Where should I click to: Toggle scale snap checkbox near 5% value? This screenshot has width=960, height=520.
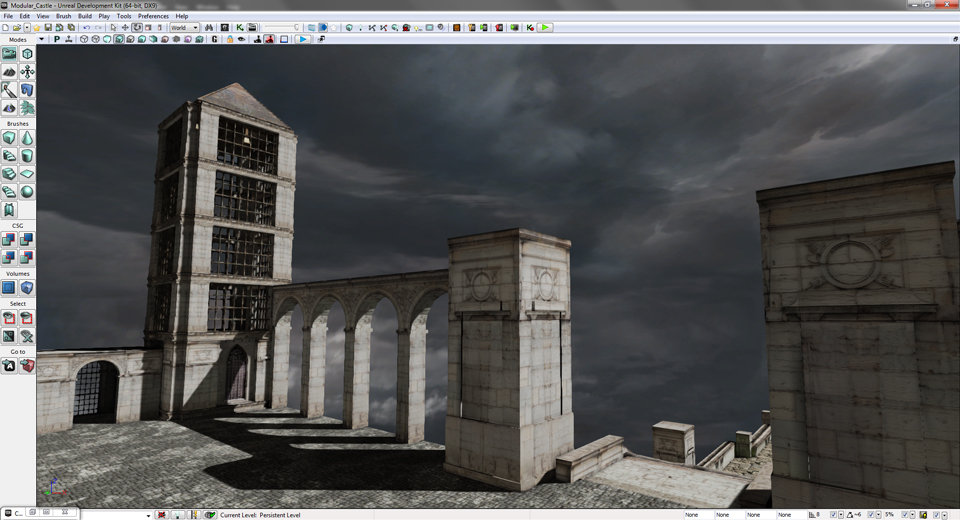pyautogui.click(x=905, y=515)
